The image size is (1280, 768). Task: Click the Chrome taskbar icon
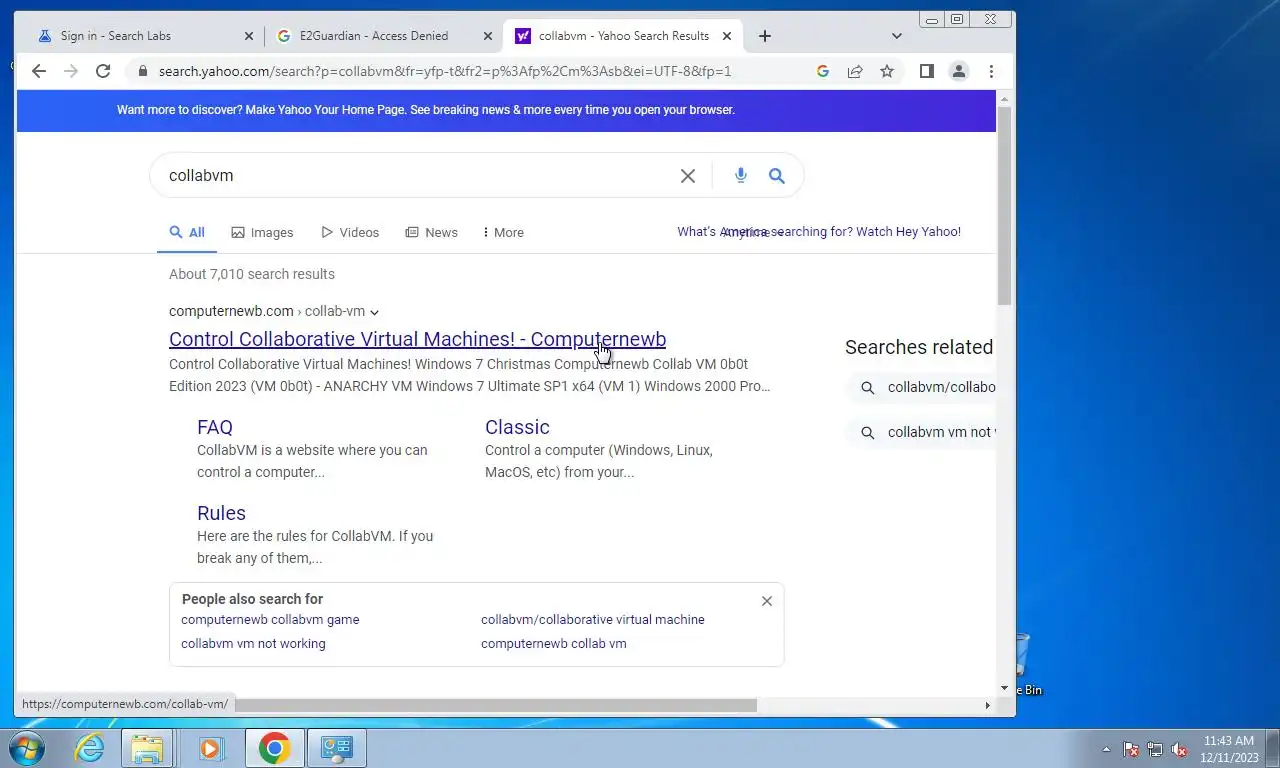click(x=274, y=748)
